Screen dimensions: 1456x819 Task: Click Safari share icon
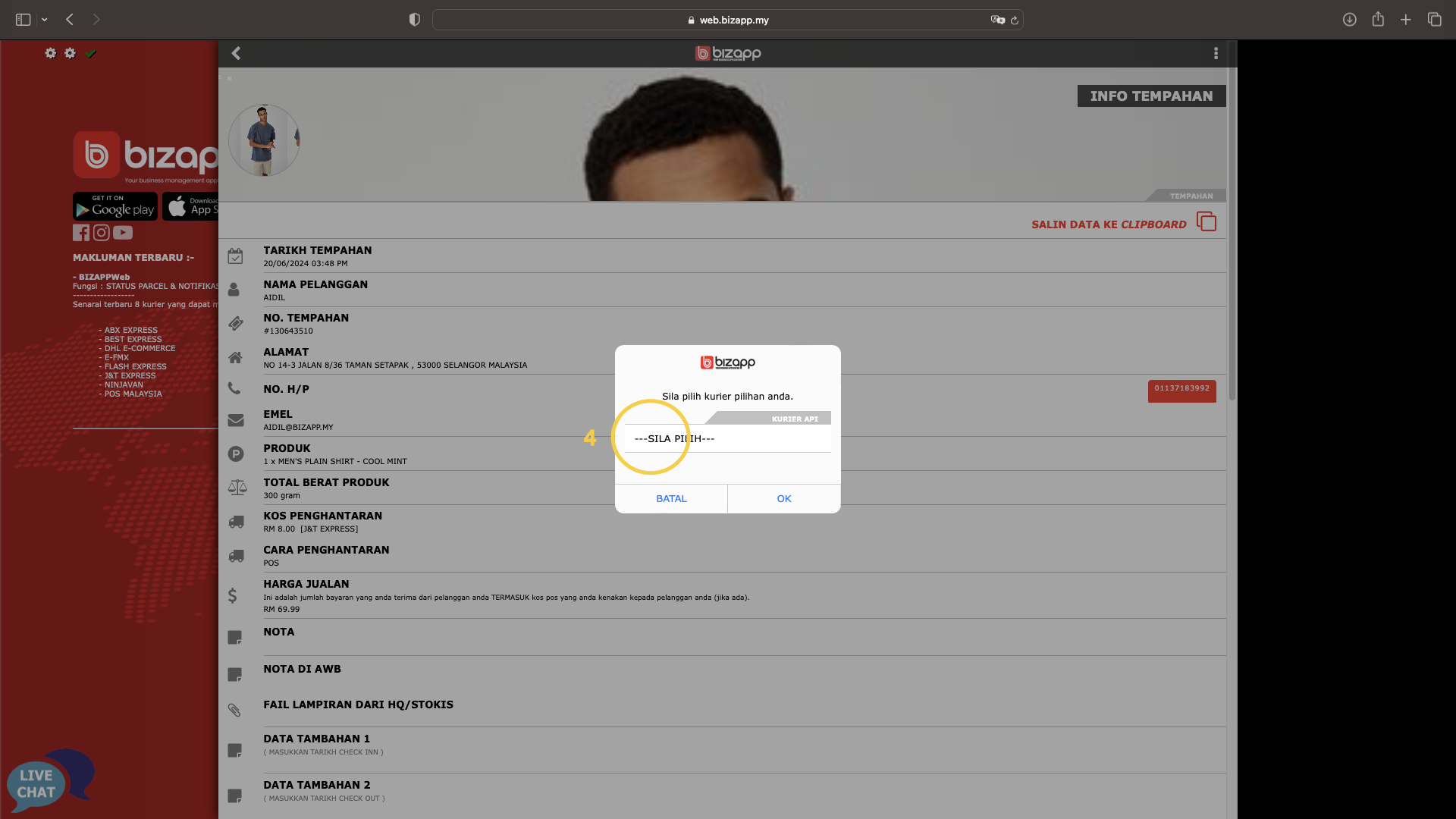[x=1378, y=19]
